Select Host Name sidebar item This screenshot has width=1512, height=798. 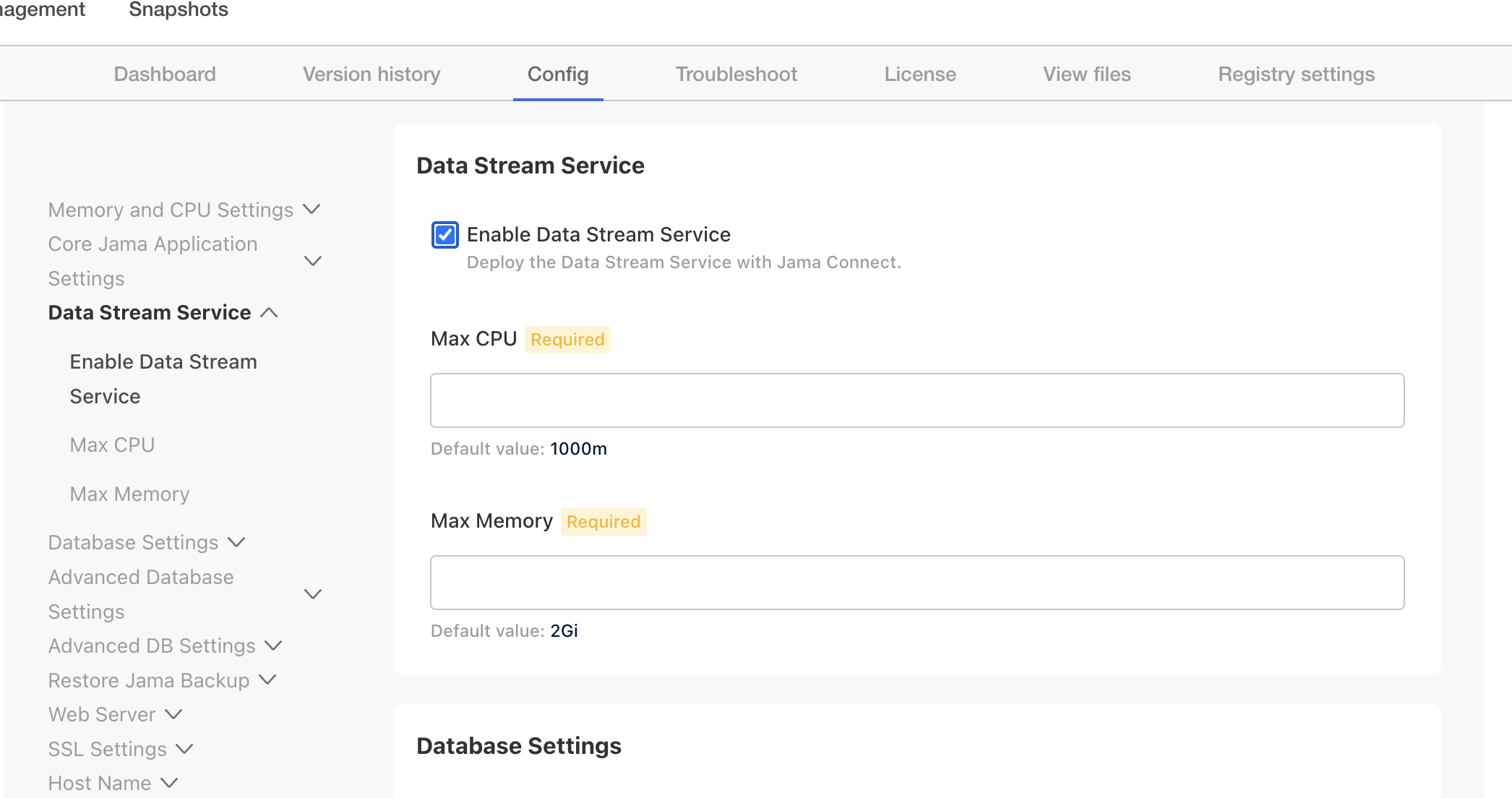tap(100, 783)
